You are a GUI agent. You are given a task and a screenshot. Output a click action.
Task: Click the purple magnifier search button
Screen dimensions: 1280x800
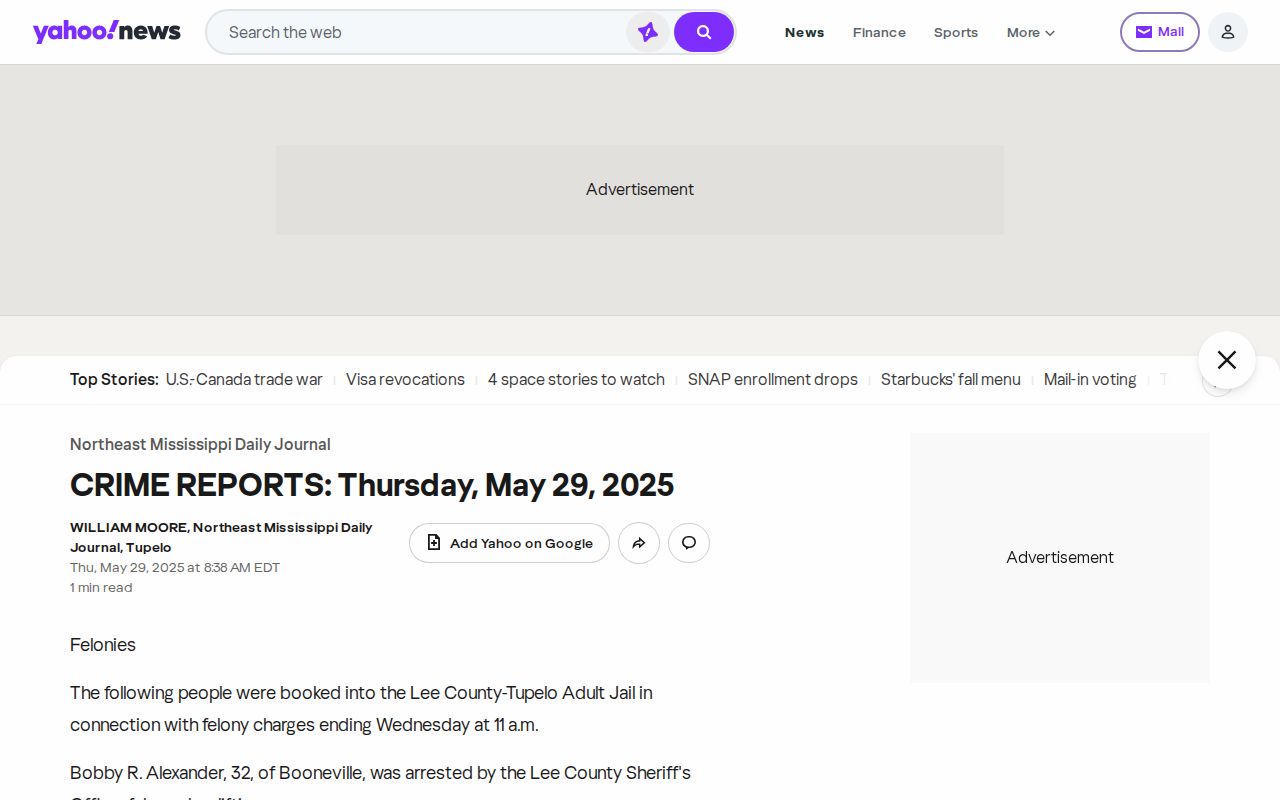(x=704, y=32)
